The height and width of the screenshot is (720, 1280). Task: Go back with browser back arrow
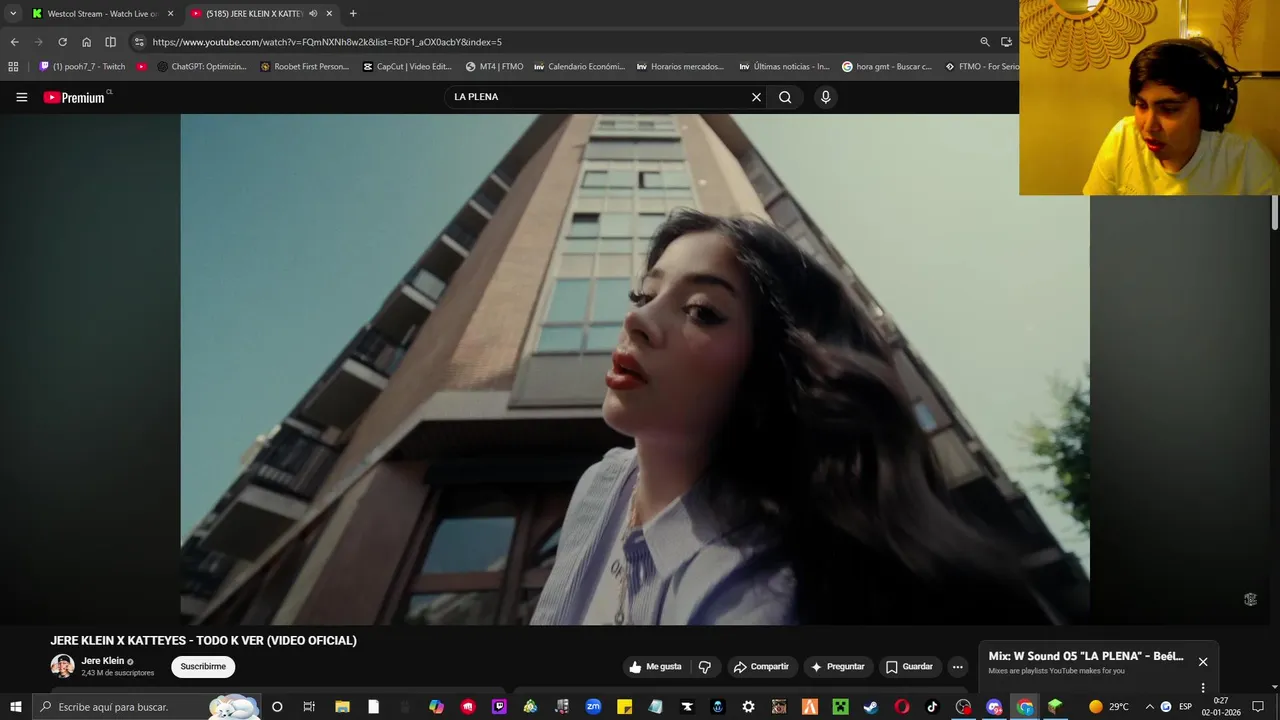(14, 42)
